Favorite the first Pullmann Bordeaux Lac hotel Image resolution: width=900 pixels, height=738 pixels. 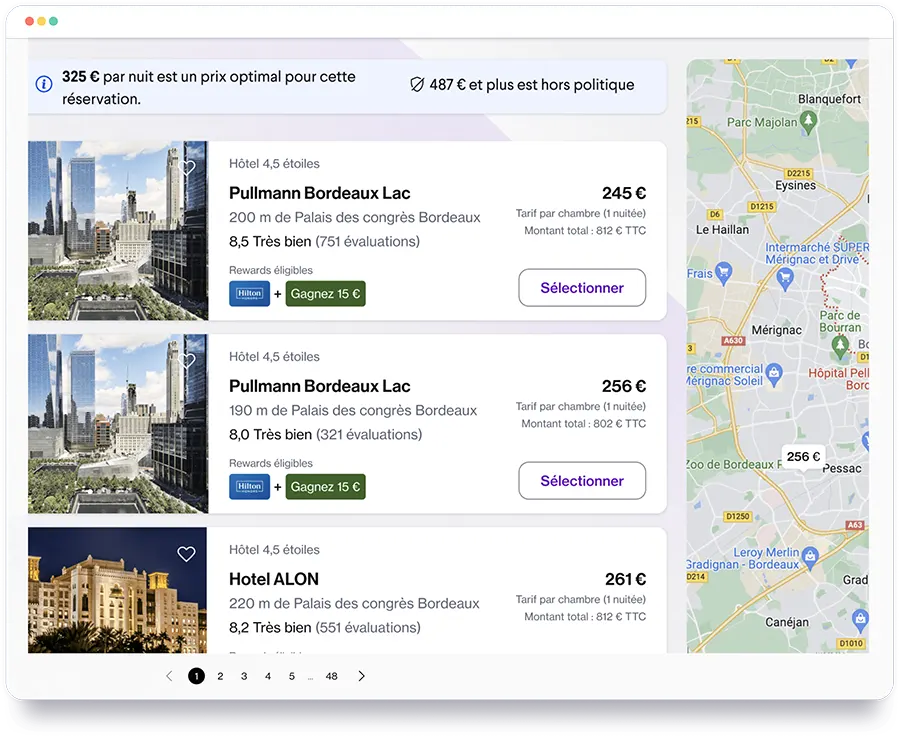click(x=186, y=168)
